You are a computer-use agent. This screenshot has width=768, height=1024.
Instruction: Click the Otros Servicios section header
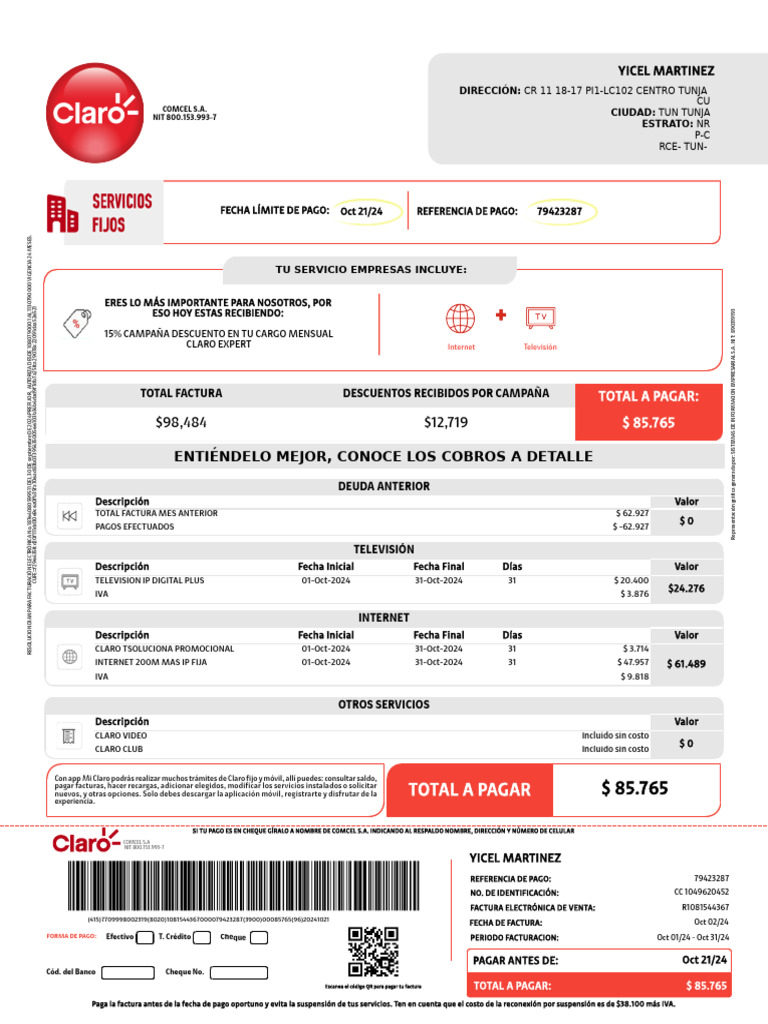pyautogui.click(x=384, y=704)
